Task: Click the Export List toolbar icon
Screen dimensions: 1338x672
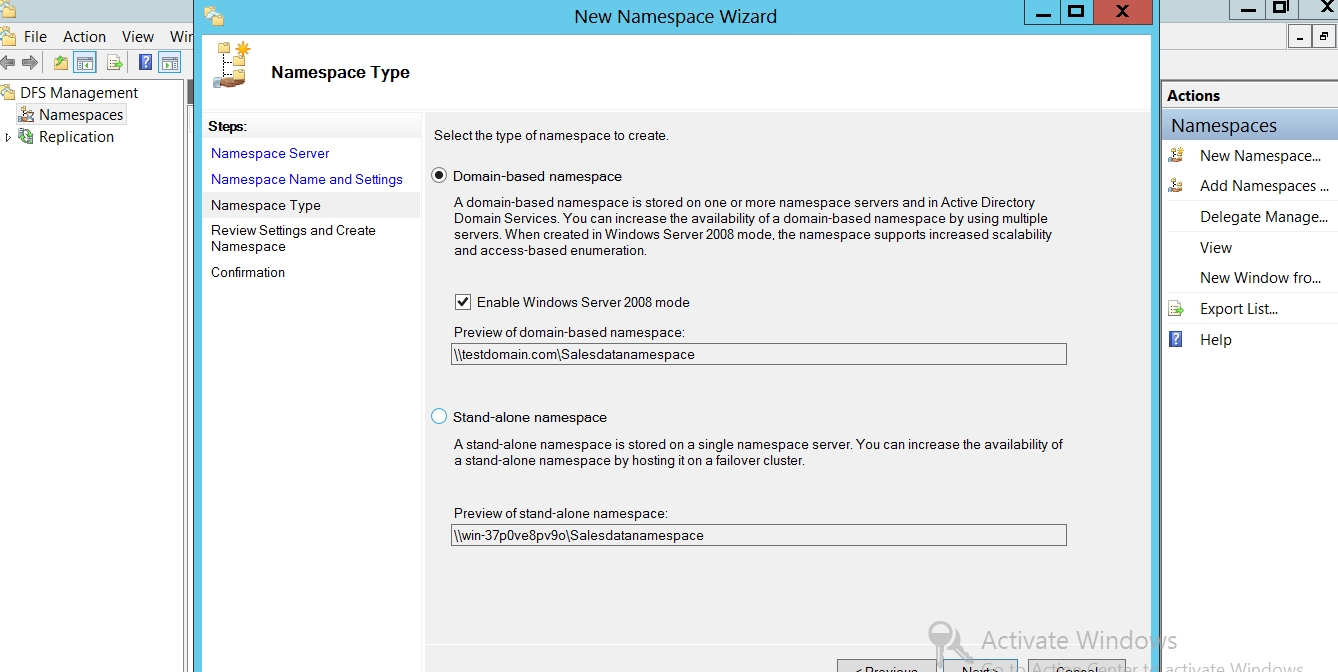Action: (115, 63)
